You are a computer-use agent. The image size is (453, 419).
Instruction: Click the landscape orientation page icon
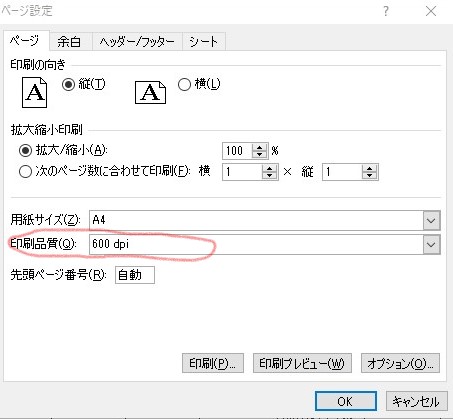pyautogui.click(x=150, y=92)
